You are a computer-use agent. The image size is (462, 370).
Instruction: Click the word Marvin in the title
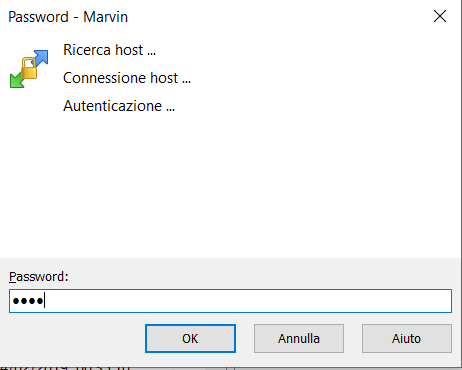(105, 17)
